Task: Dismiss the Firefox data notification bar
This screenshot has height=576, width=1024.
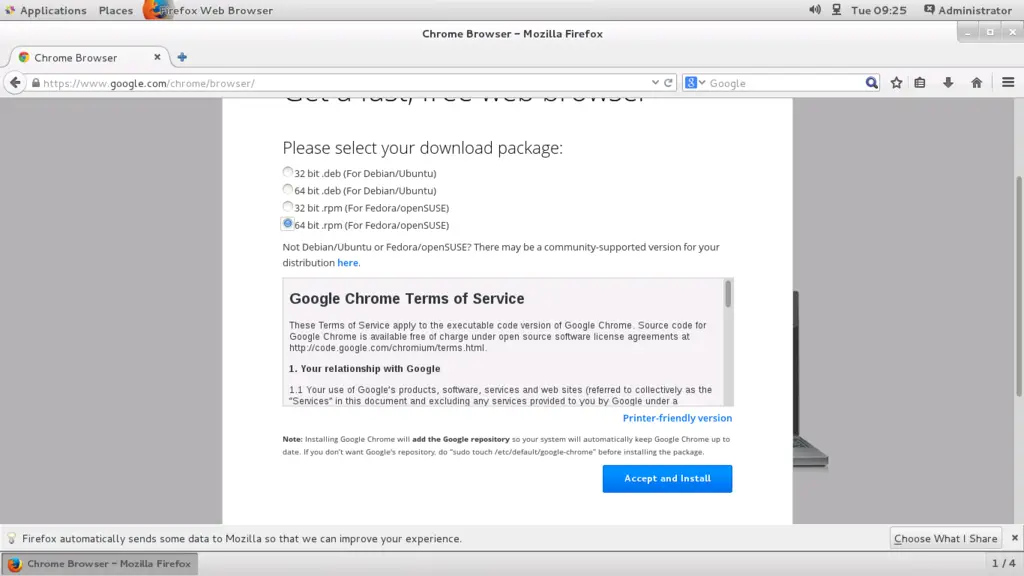Action: (x=1014, y=538)
